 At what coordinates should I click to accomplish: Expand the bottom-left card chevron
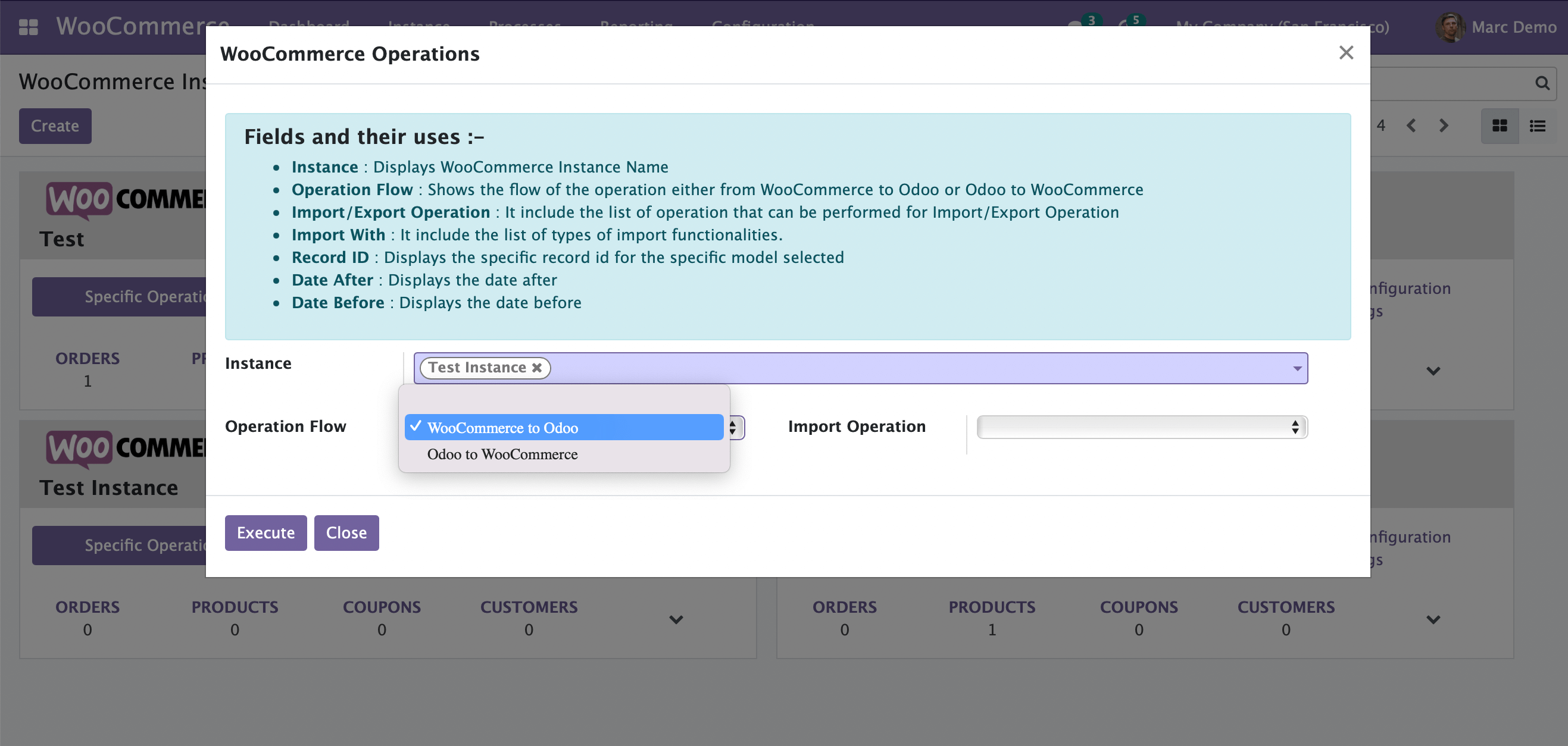tap(676, 619)
